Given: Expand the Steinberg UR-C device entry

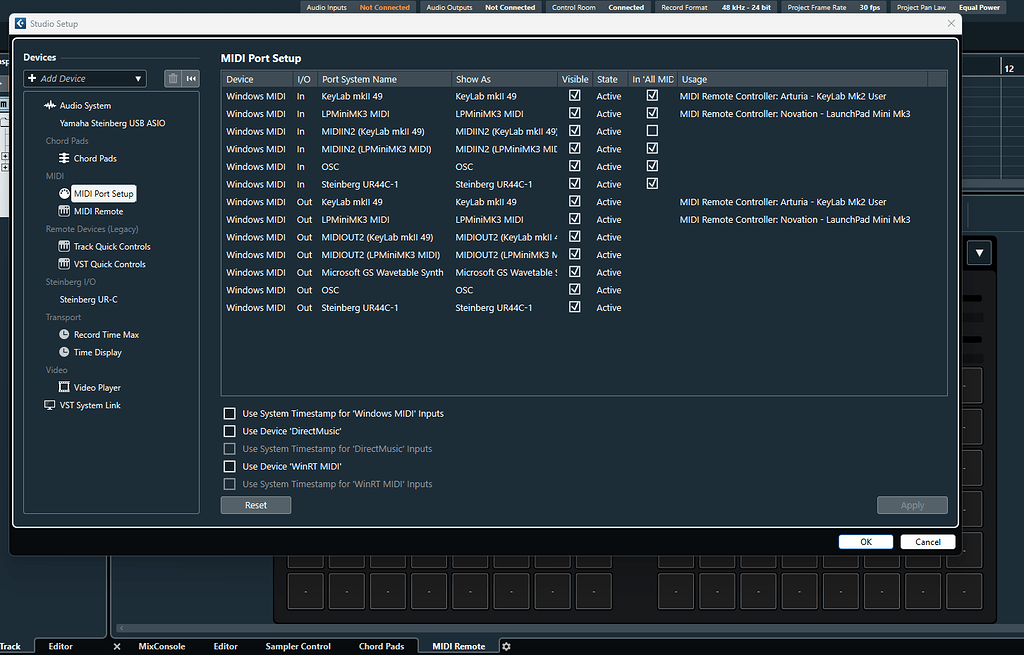Looking at the screenshot, I should pos(90,299).
